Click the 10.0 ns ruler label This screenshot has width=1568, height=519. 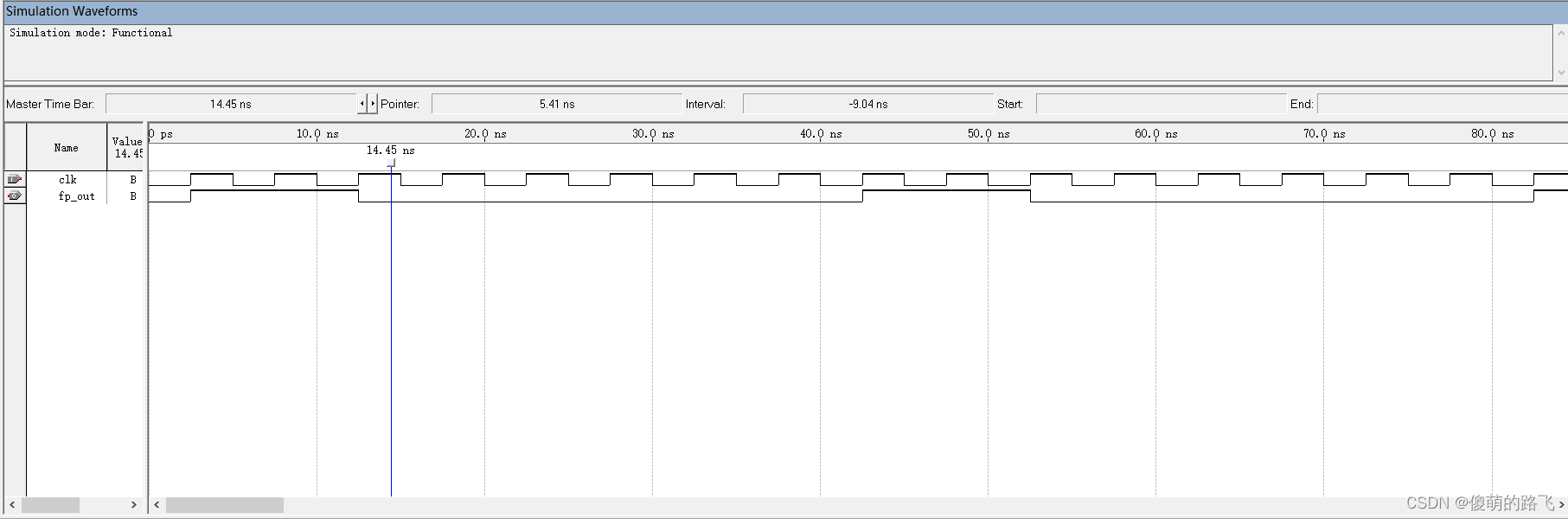(x=317, y=134)
